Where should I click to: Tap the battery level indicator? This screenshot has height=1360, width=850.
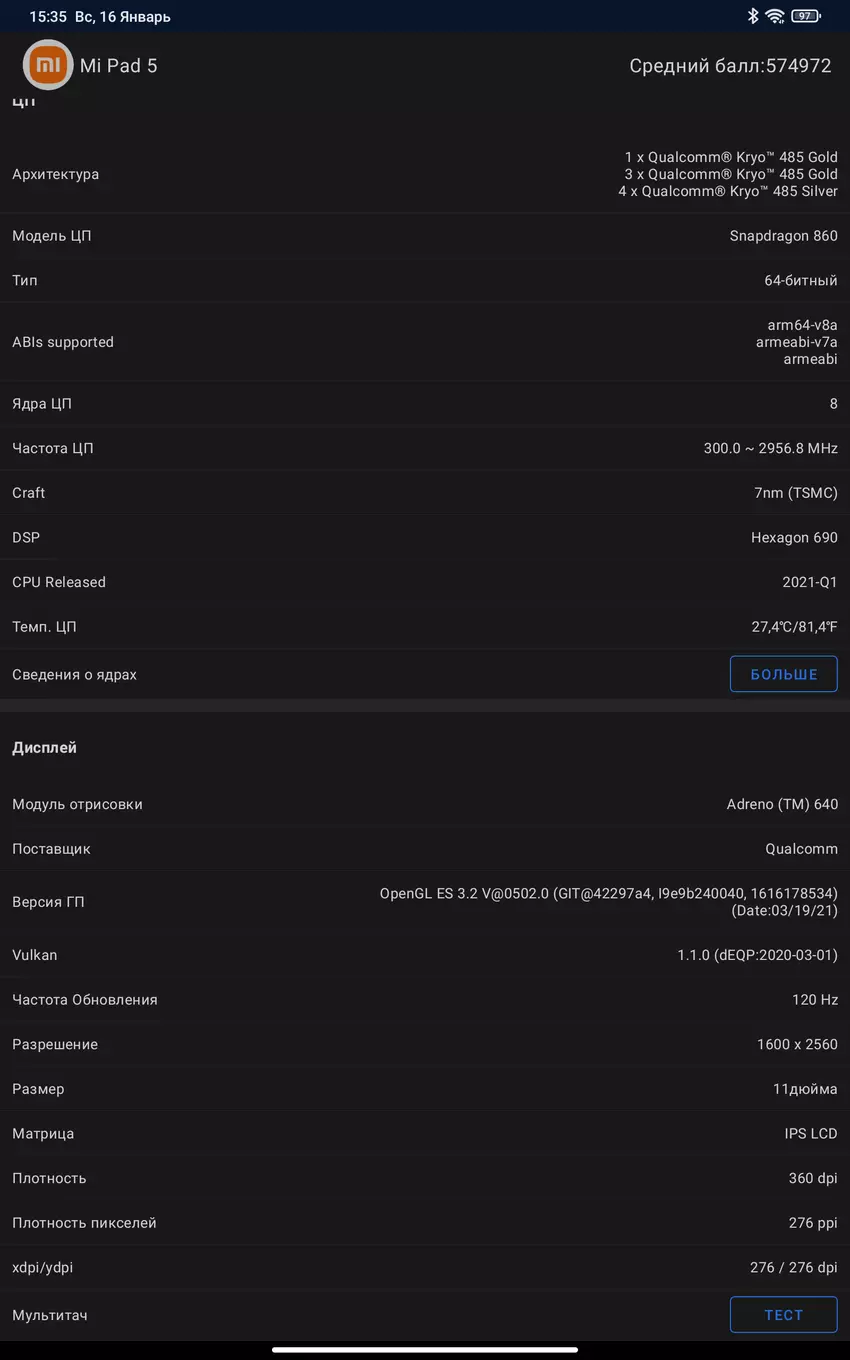click(805, 16)
